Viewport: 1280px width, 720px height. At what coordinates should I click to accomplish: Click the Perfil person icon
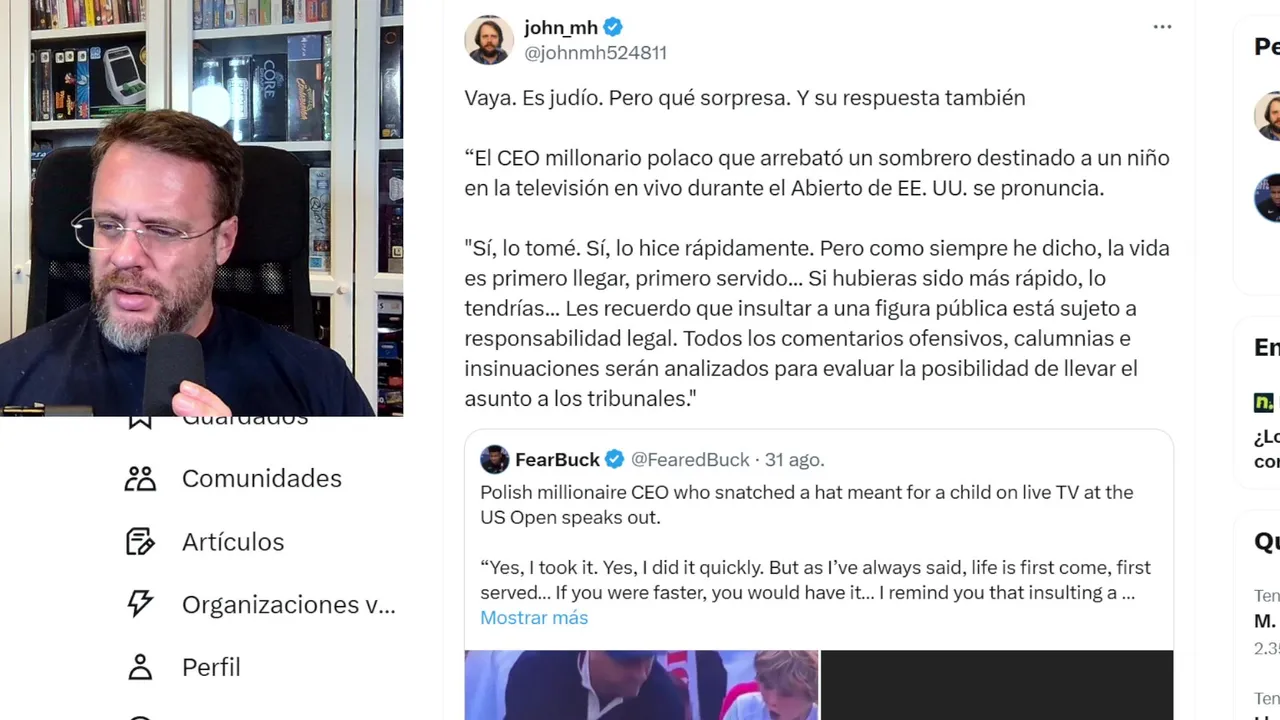pyautogui.click(x=140, y=666)
